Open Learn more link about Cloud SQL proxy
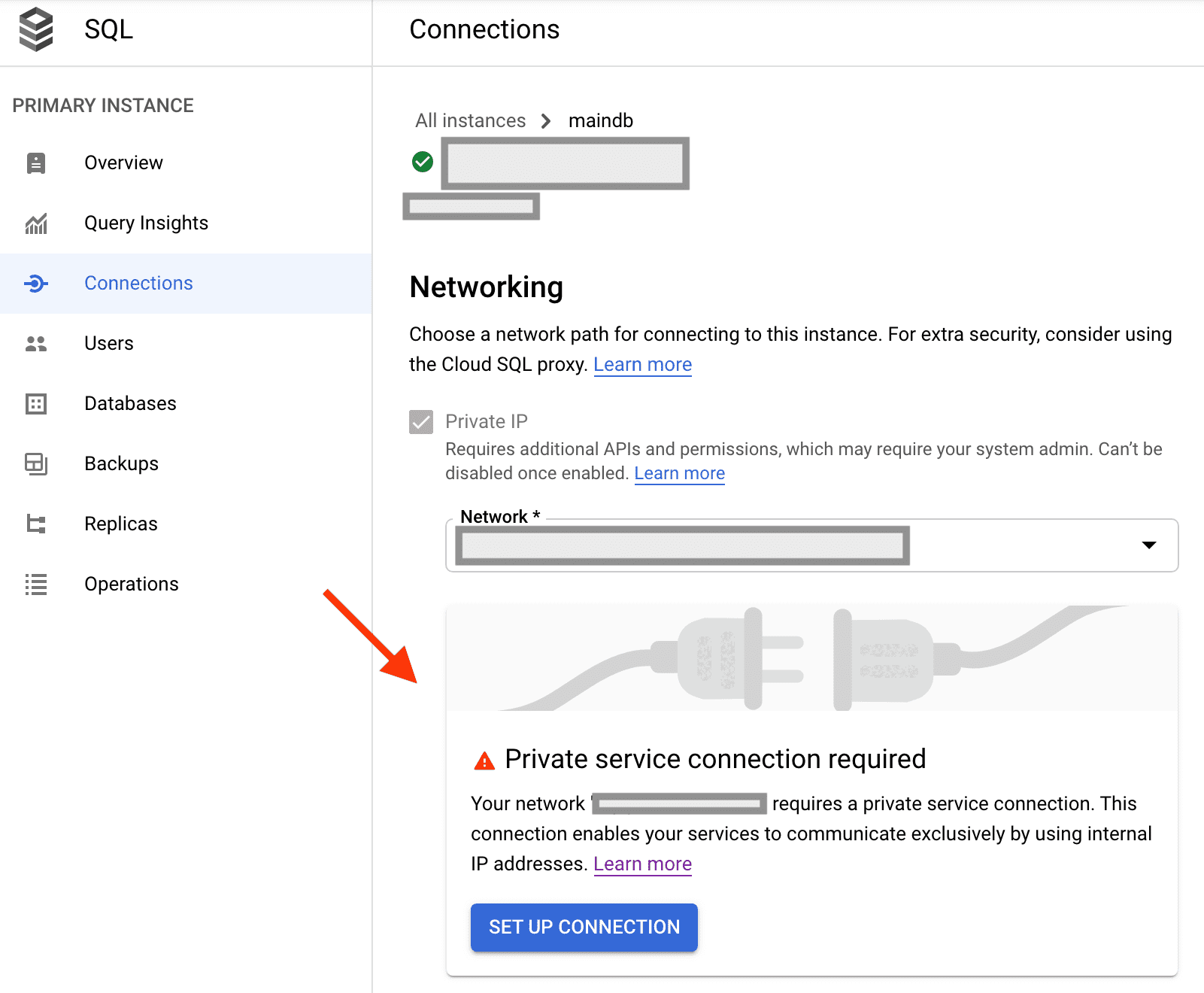The height and width of the screenshot is (993, 1204). click(642, 365)
